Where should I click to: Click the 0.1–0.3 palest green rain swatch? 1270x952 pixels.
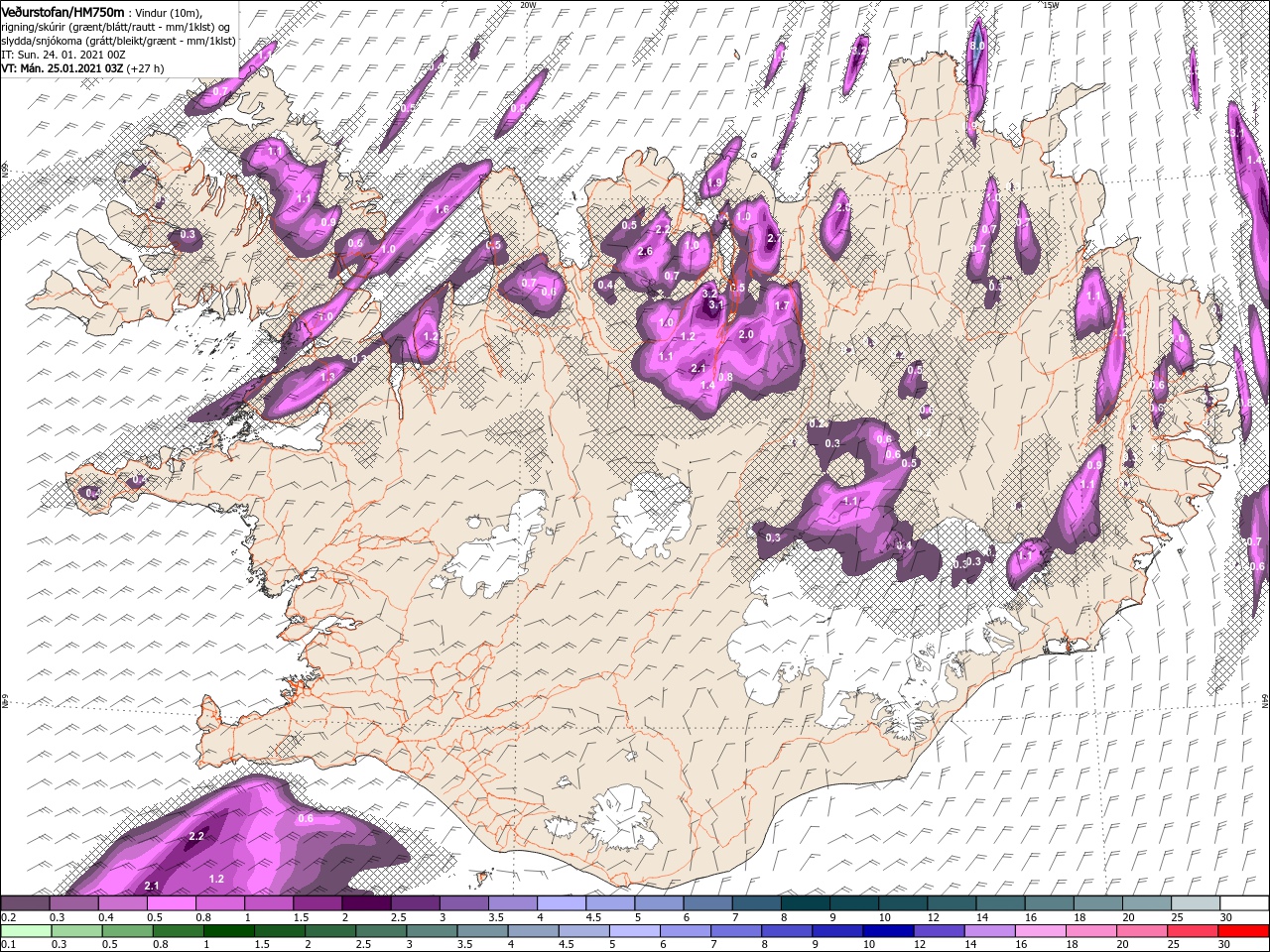(25, 931)
